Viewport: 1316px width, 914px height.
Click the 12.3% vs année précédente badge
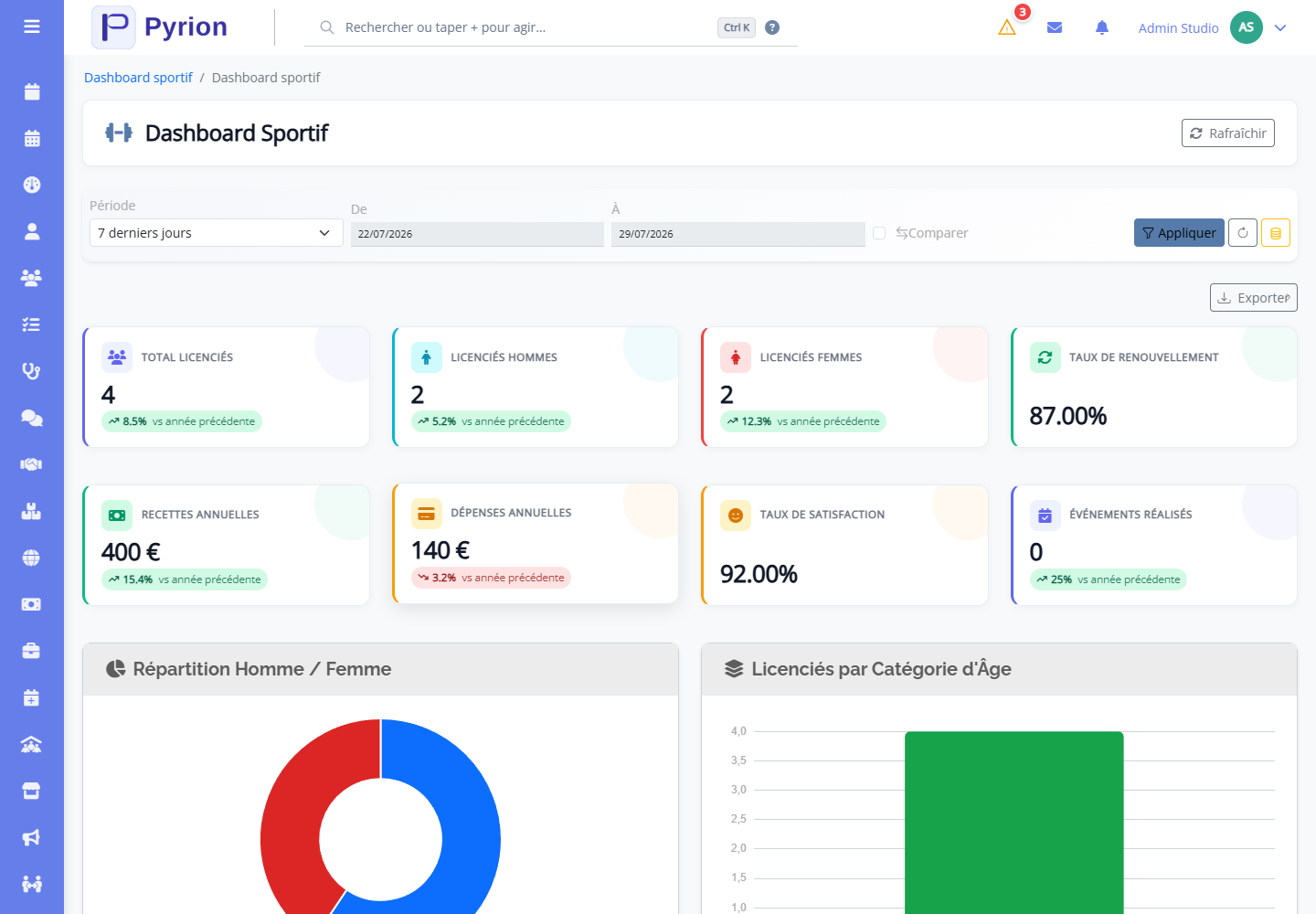click(x=803, y=421)
